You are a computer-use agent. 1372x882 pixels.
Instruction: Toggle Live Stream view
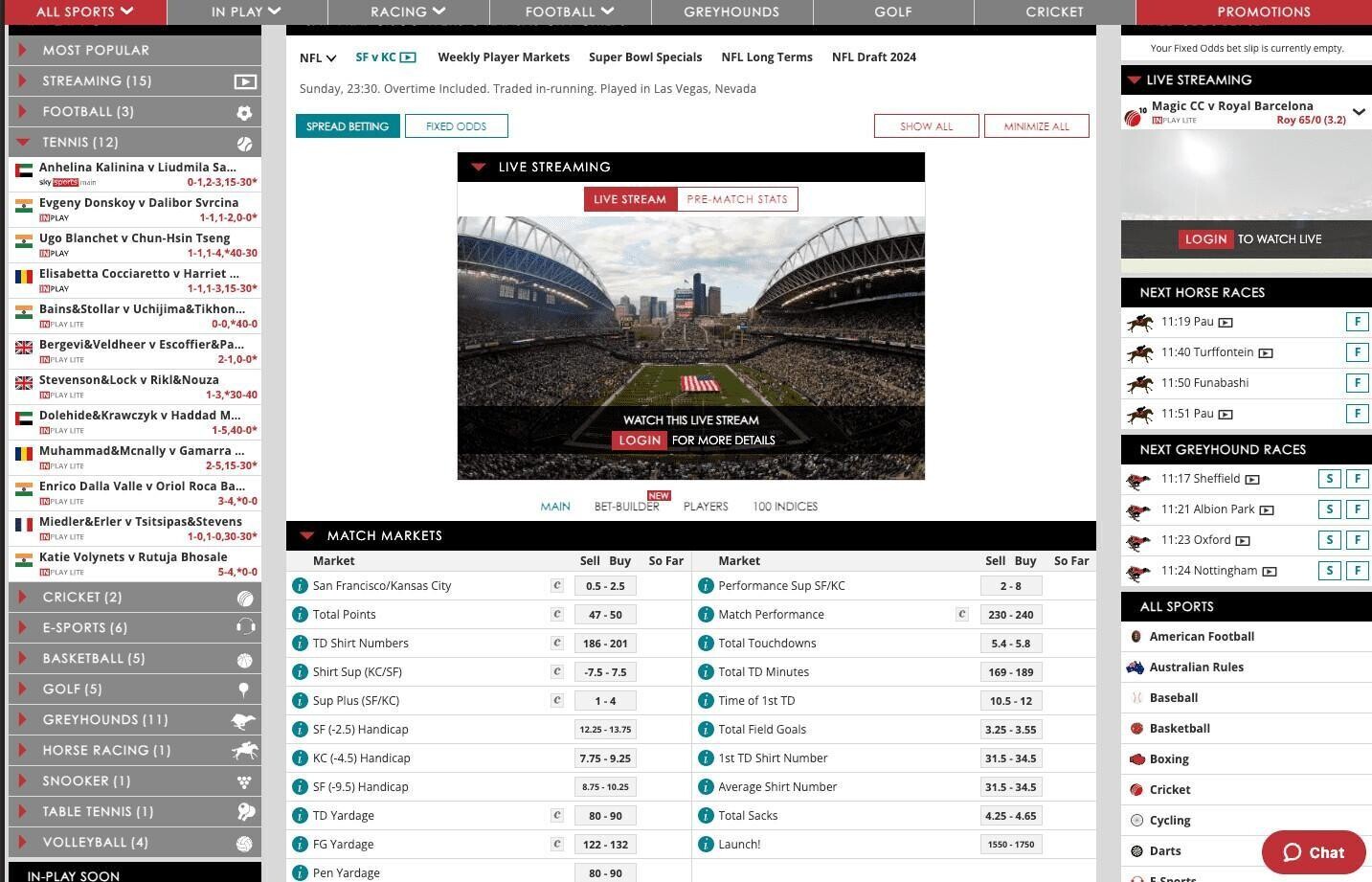coord(630,199)
